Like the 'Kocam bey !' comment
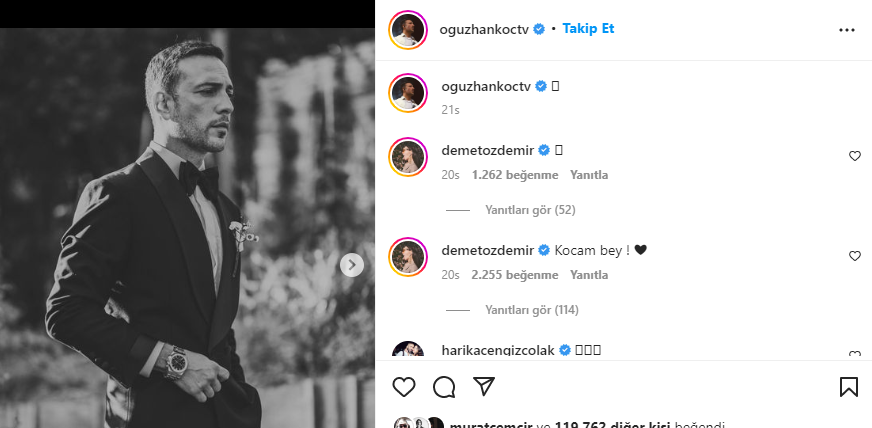 pyautogui.click(x=854, y=256)
